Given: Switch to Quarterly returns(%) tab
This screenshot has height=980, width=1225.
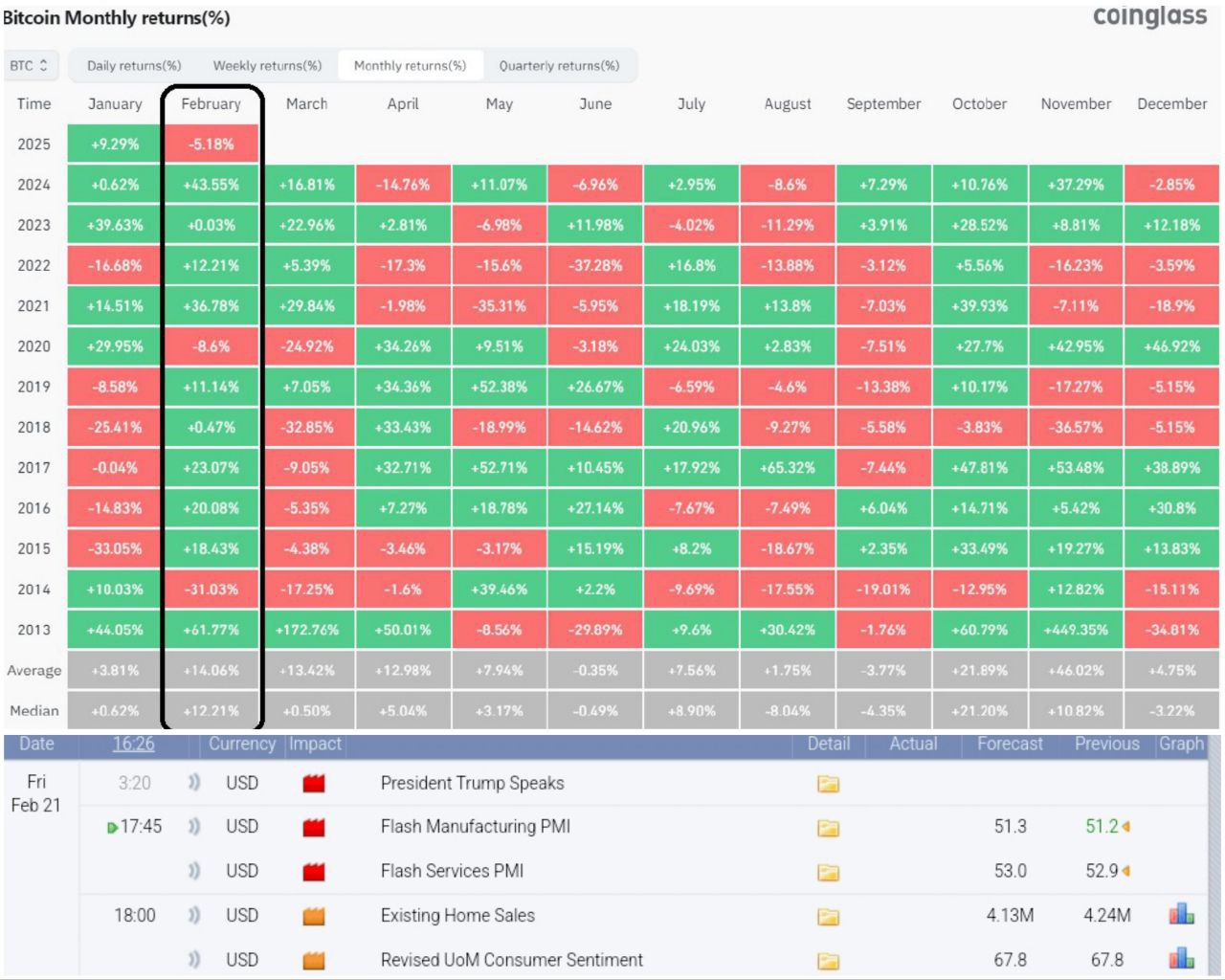Looking at the screenshot, I should (559, 65).
